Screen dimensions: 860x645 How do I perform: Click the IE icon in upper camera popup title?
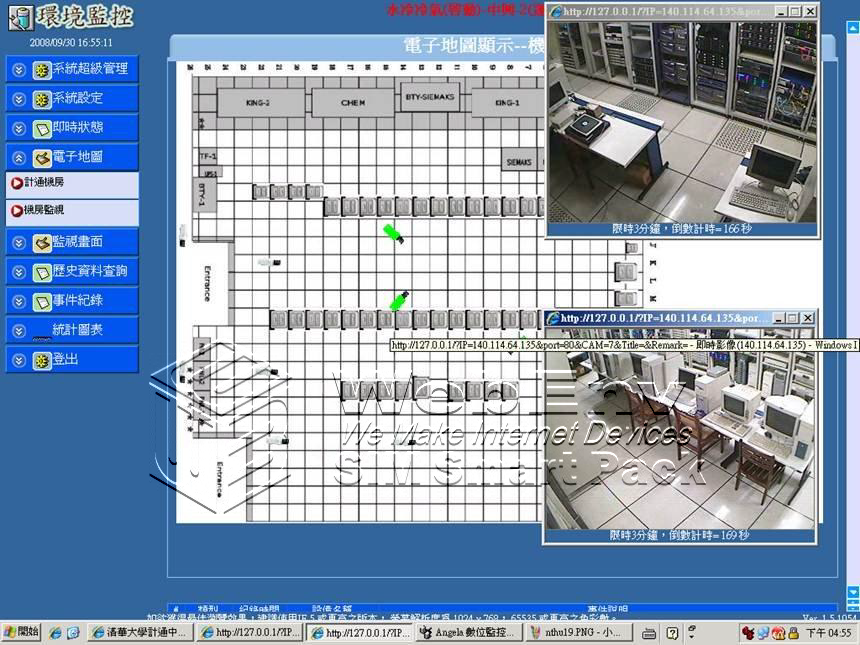pyautogui.click(x=556, y=12)
